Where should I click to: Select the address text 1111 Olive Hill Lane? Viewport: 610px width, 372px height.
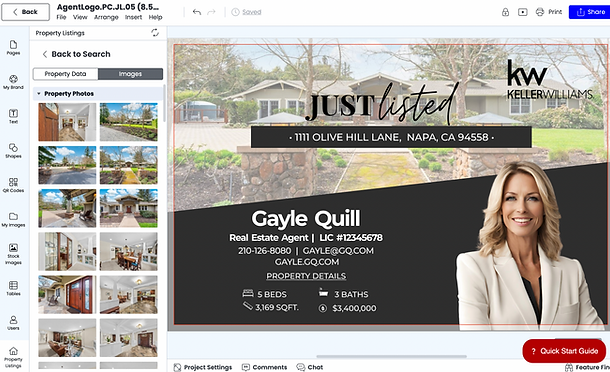pos(391,137)
